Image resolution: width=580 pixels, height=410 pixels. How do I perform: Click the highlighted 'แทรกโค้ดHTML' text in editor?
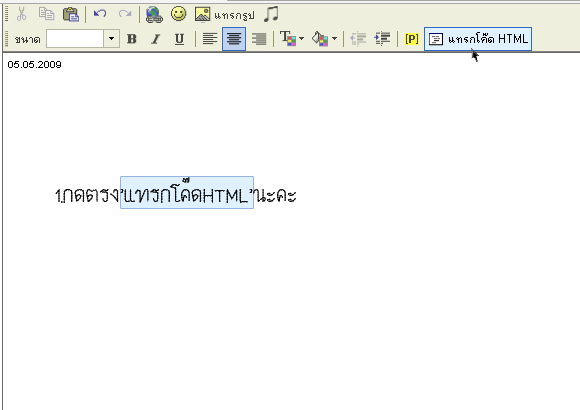[187, 192]
